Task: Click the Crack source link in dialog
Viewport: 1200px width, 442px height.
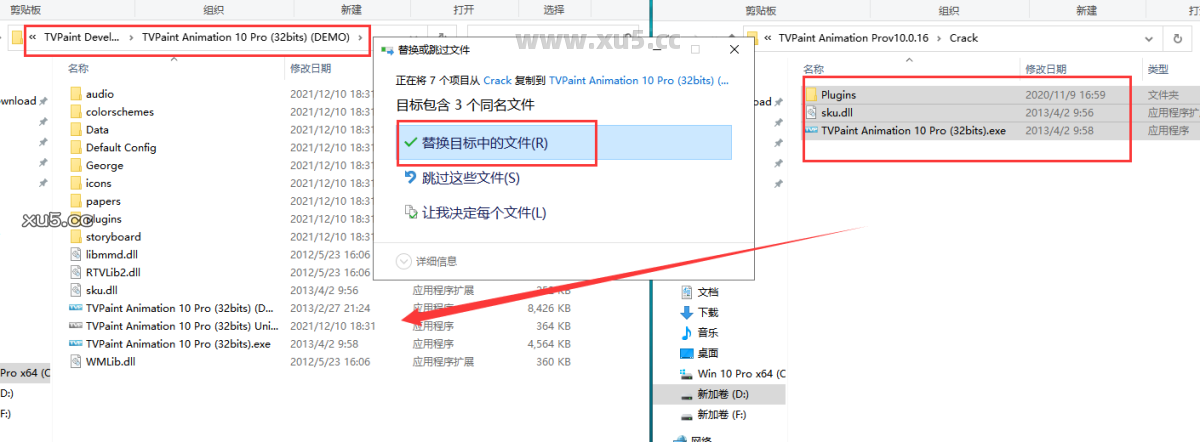Action: pyautogui.click(x=497, y=79)
